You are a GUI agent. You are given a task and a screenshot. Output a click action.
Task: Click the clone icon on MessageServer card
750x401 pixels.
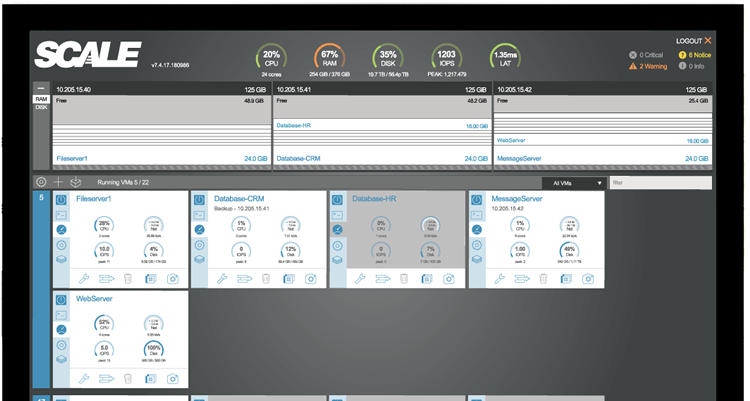[x=566, y=278]
